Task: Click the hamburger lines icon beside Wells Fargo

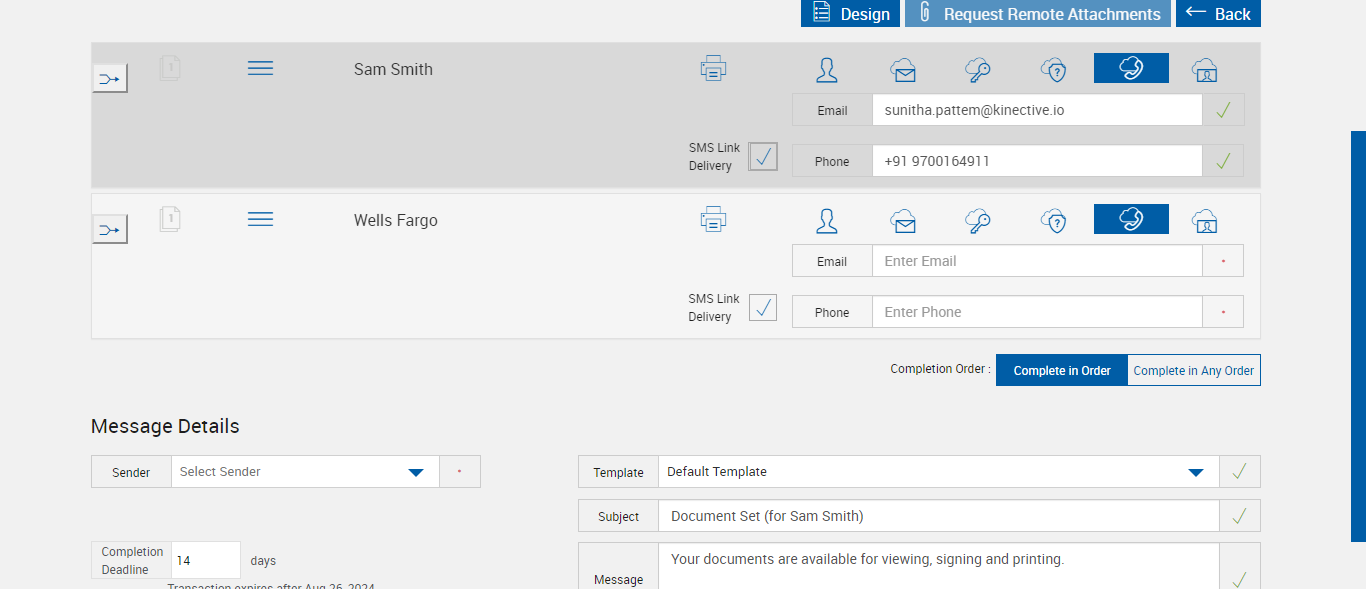Action: click(x=260, y=219)
